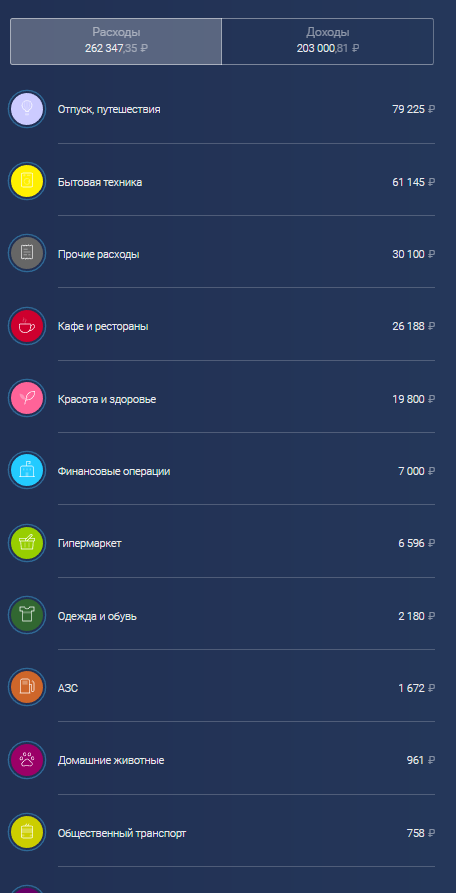Open the Отпуск, путешествия category
The image size is (456, 893).
(x=222, y=109)
